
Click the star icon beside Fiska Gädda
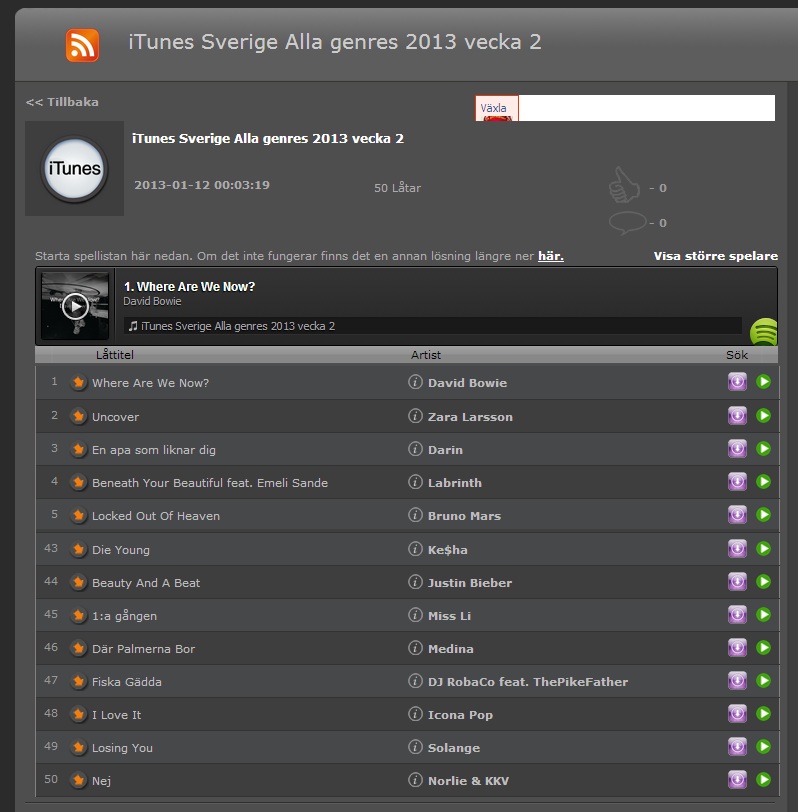tap(79, 681)
